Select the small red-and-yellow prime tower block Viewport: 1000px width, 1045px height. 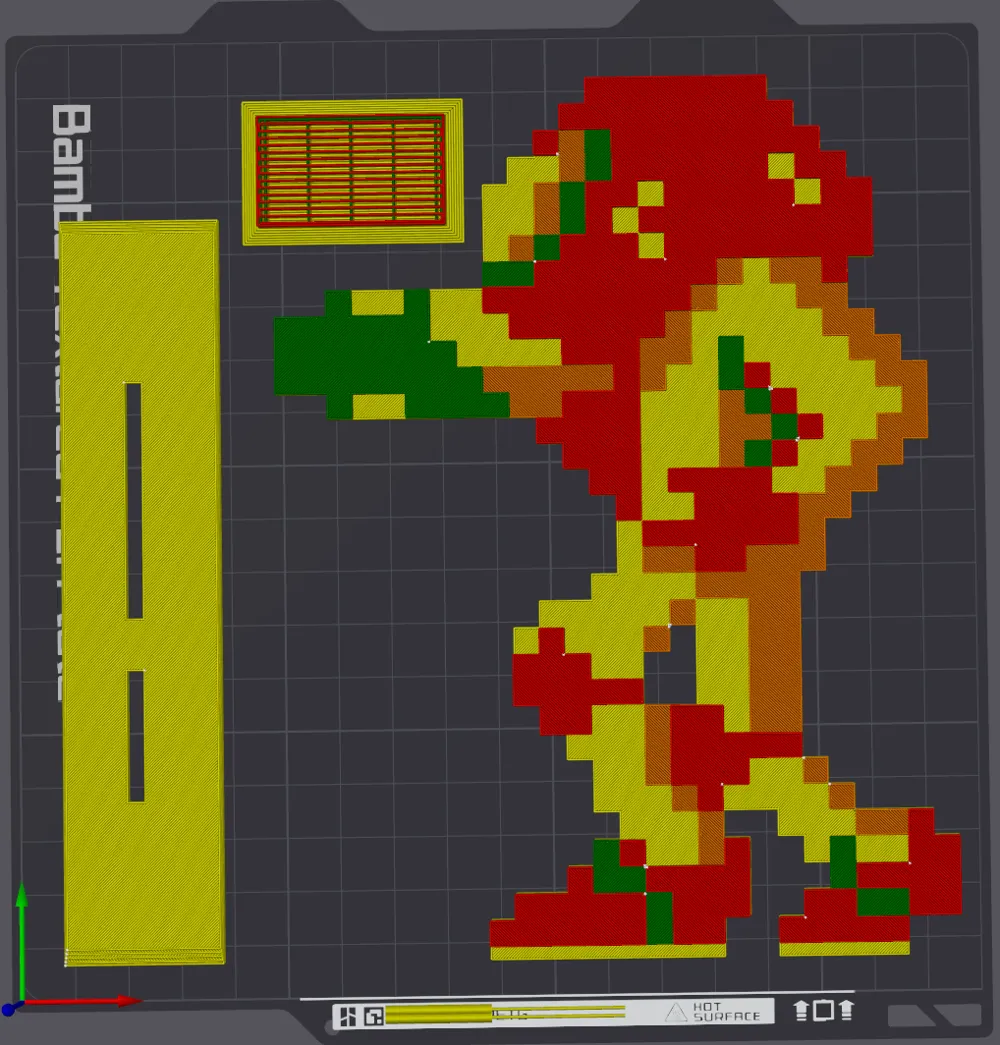coord(351,172)
